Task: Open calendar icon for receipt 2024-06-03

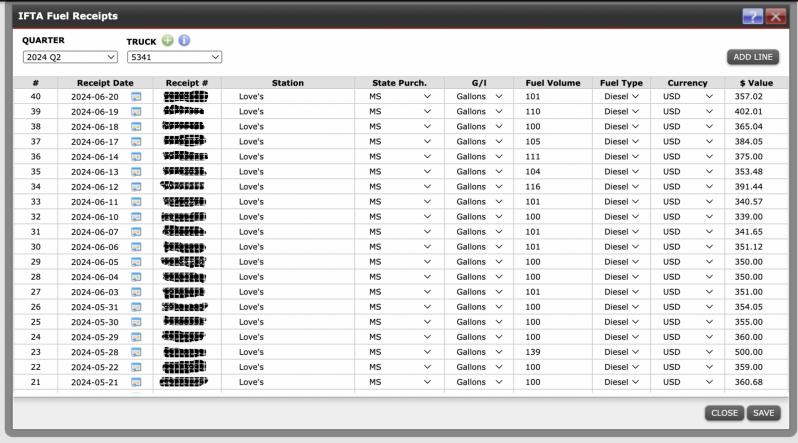Action: click(136, 292)
